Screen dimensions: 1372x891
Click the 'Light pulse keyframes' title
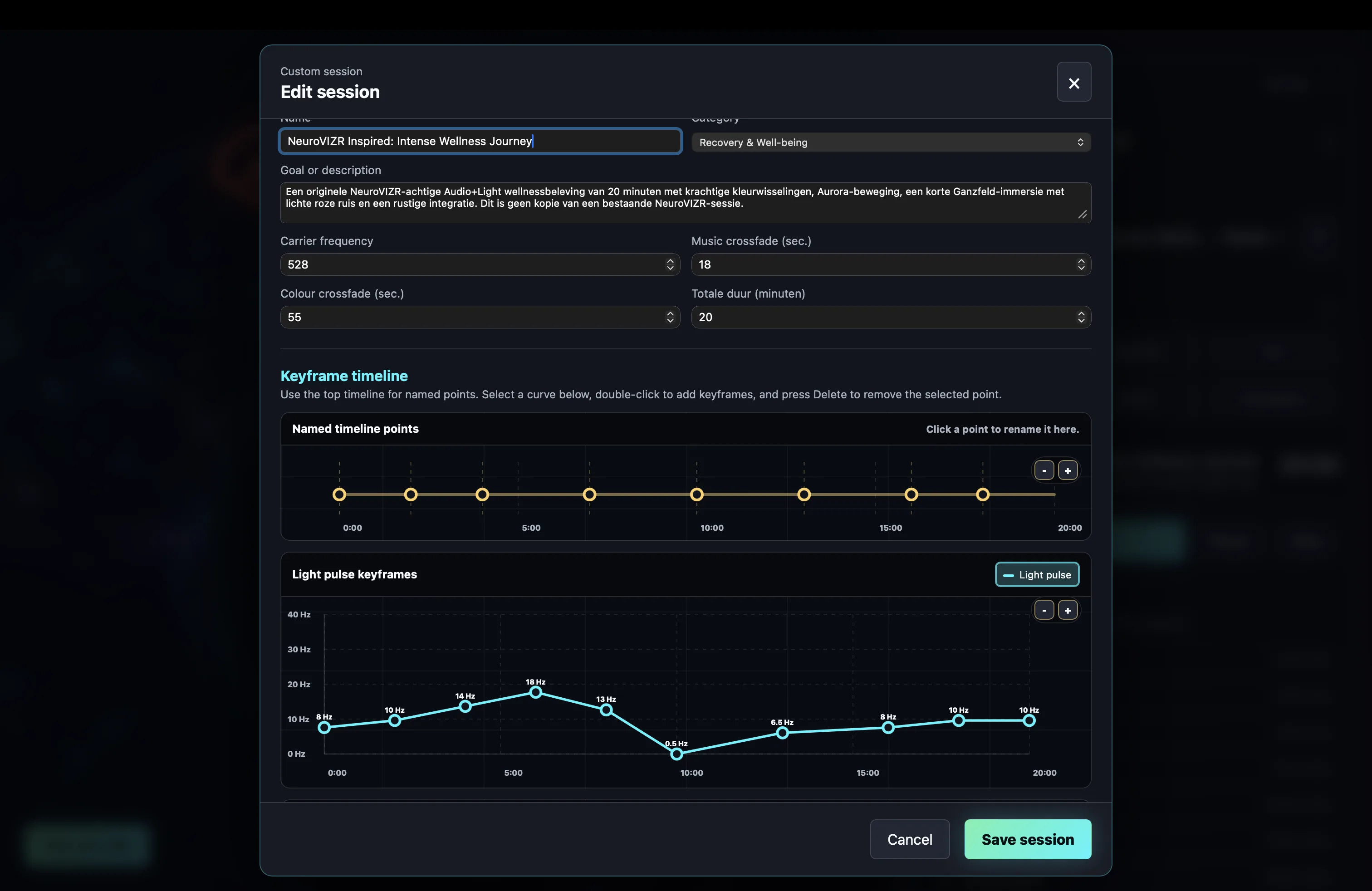(354, 574)
